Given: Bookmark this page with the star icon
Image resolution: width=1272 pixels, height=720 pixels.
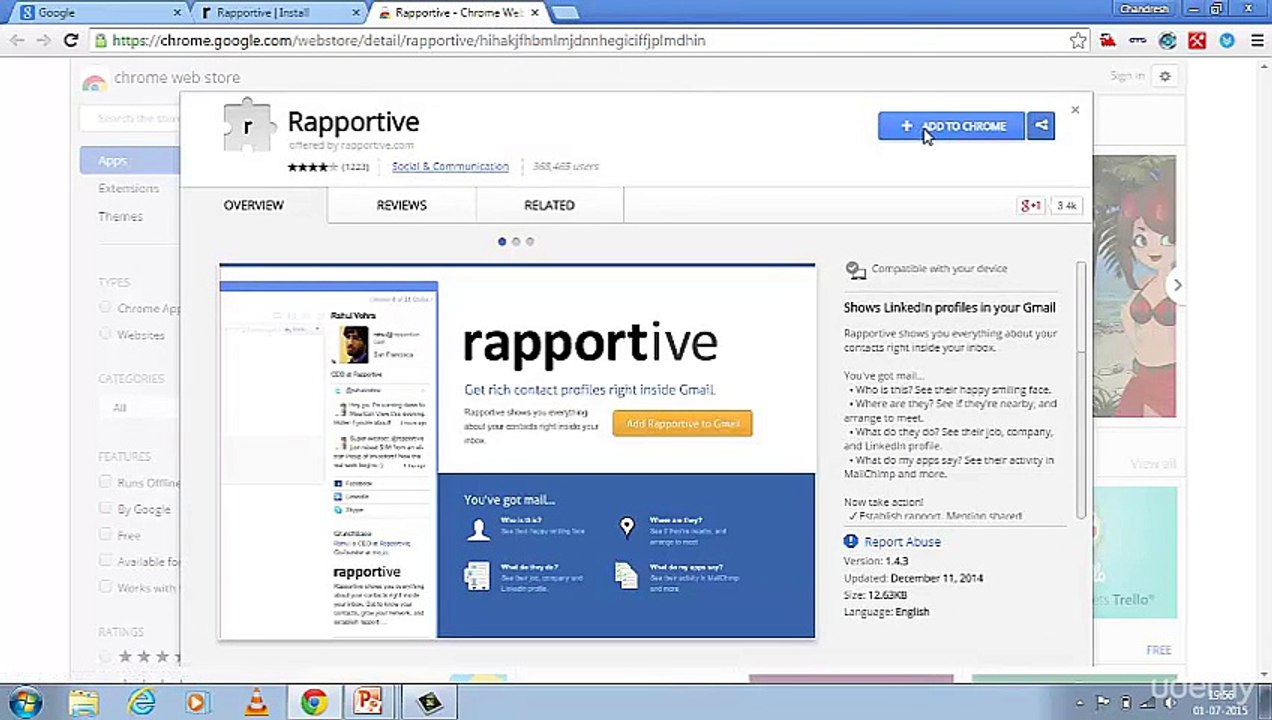Looking at the screenshot, I should 1077,41.
